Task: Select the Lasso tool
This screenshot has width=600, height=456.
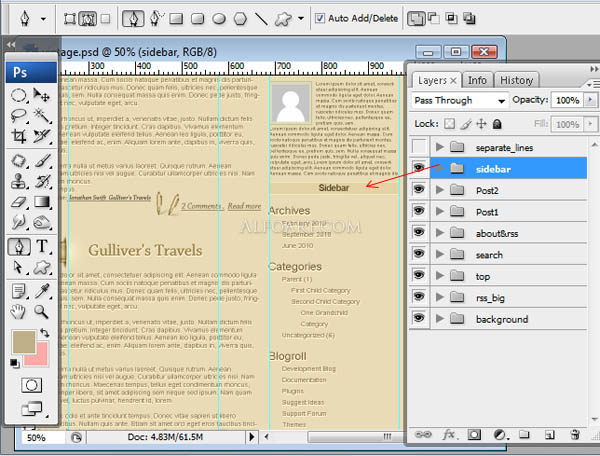Action: pyautogui.click(x=19, y=116)
